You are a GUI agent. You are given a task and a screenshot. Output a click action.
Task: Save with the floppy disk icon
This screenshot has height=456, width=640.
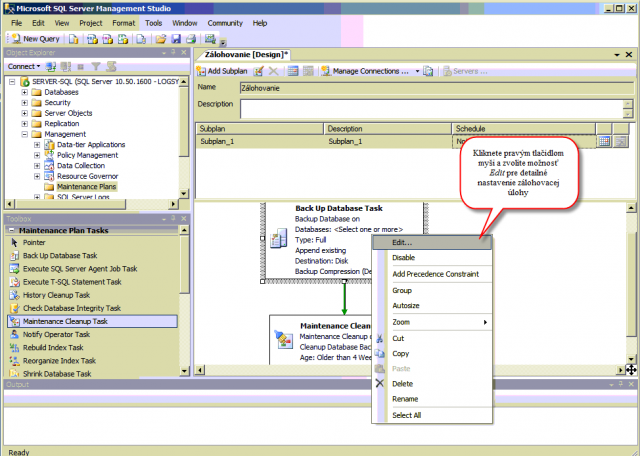click(x=176, y=39)
